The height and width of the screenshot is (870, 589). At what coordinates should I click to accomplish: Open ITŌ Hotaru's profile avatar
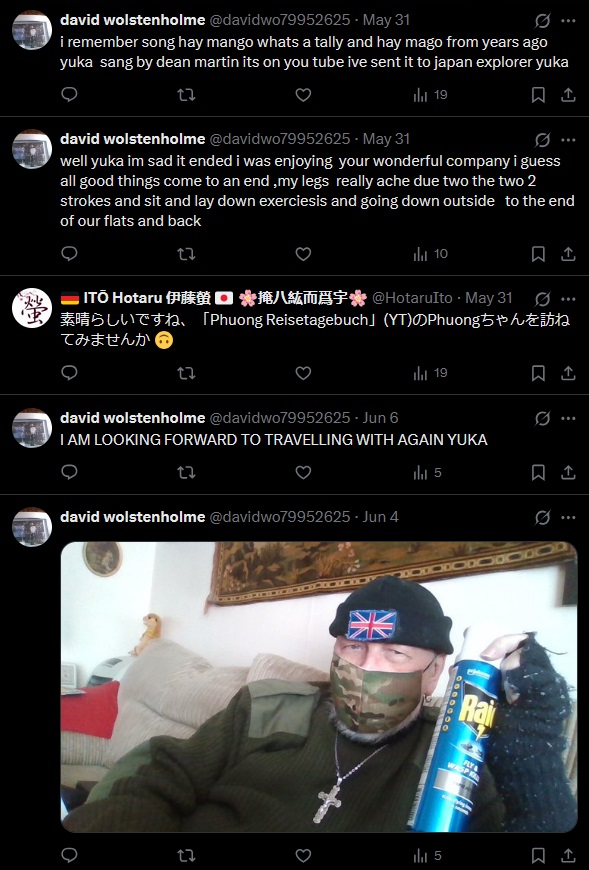coord(32,308)
